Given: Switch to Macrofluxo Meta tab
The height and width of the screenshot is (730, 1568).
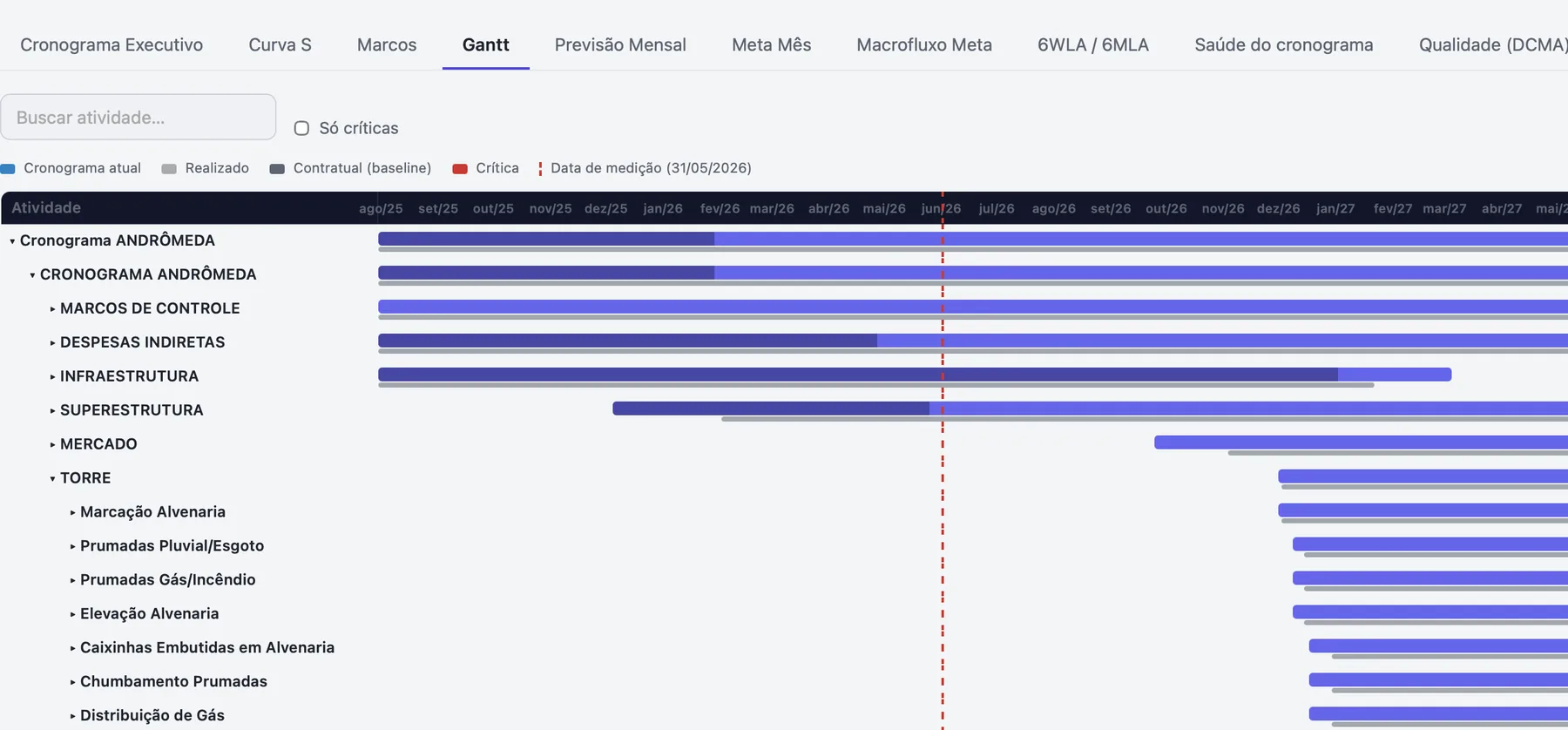Looking at the screenshot, I should pos(924,44).
